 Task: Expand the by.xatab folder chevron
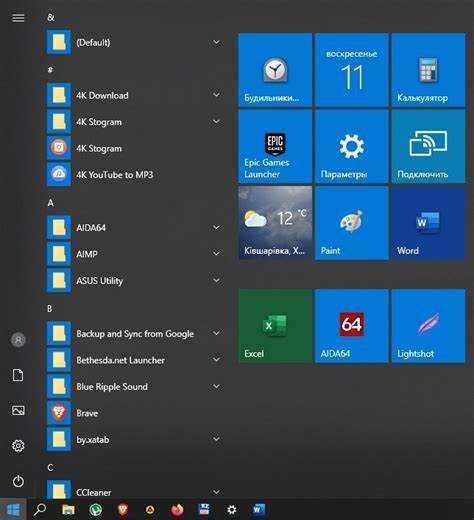tap(216, 439)
